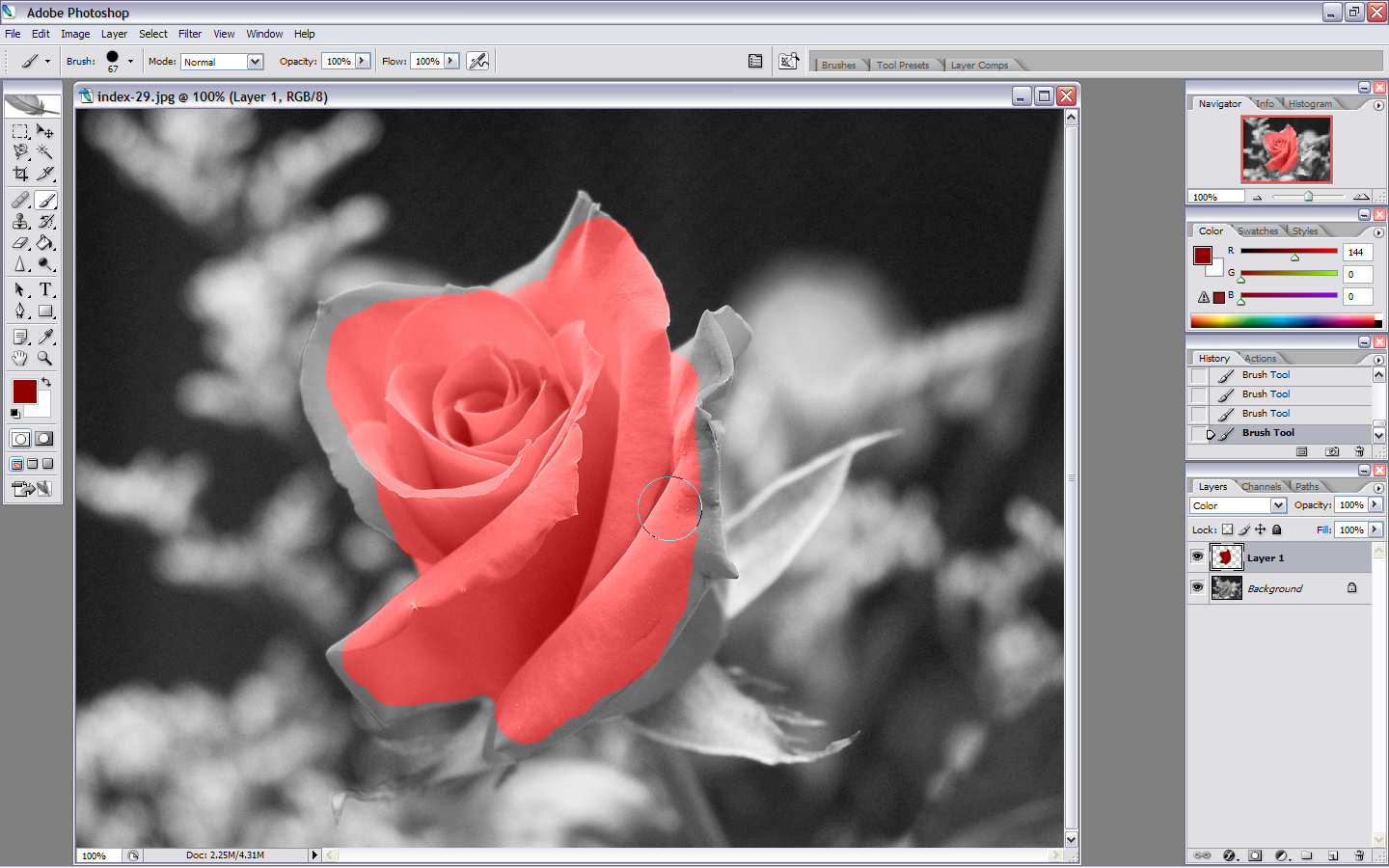Click the Navigator preview thumbnail
The image size is (1389, 868).
1286,149
